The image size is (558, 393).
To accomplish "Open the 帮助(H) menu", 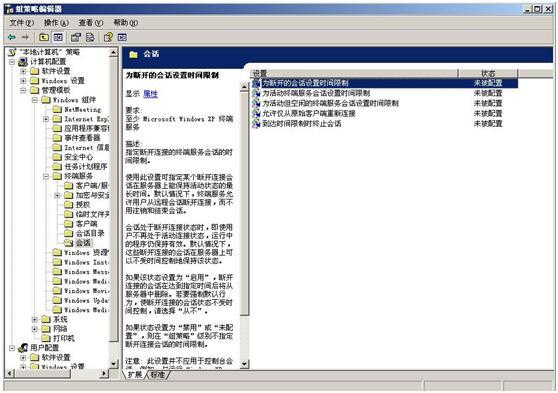I will point(125,23).
